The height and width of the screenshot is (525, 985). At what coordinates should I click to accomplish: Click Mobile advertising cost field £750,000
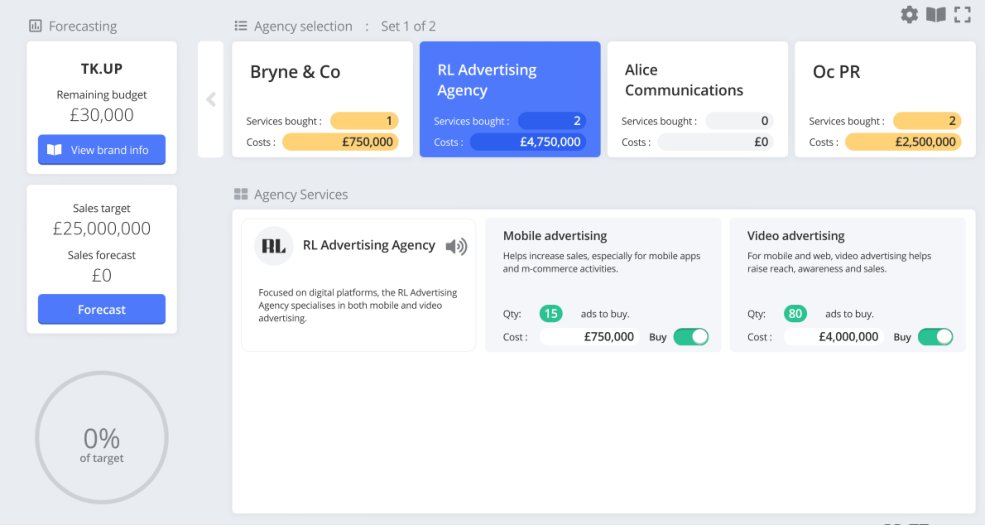point(589,337)
